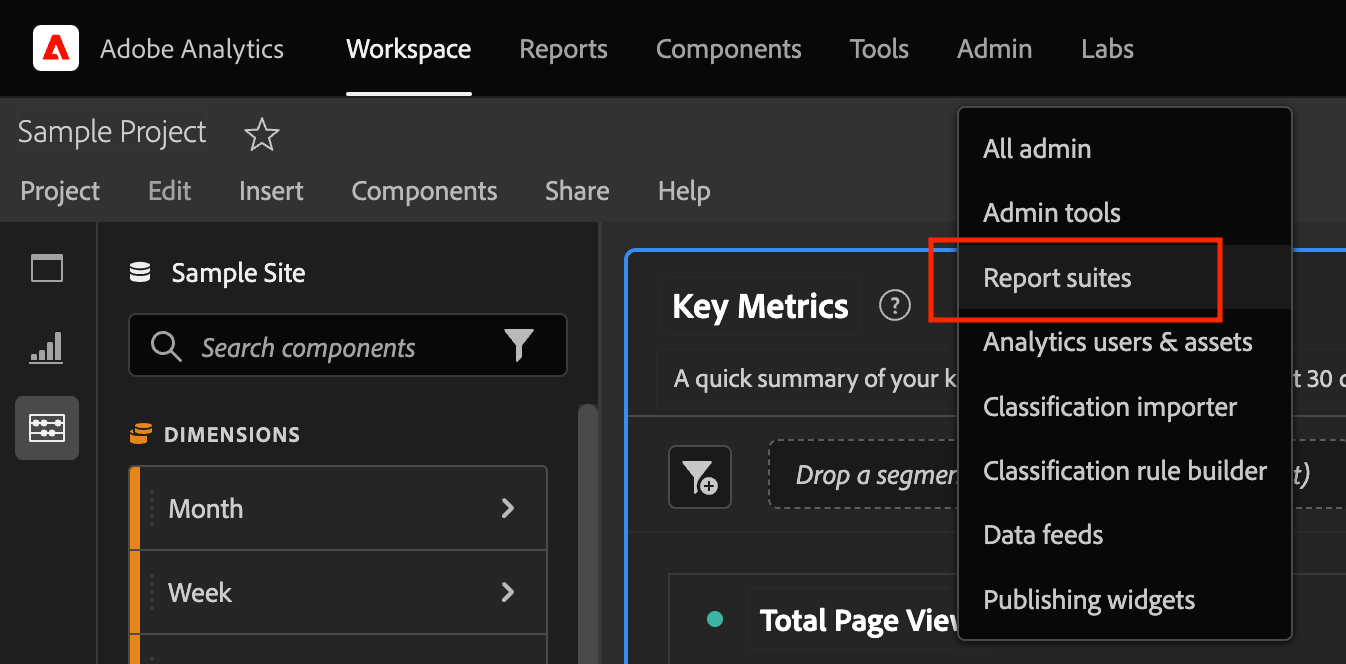The width and height of the screenshot is (1346, 664).
Task: Open the Reports top navigation tab
Action: click(x=563, y=49)
